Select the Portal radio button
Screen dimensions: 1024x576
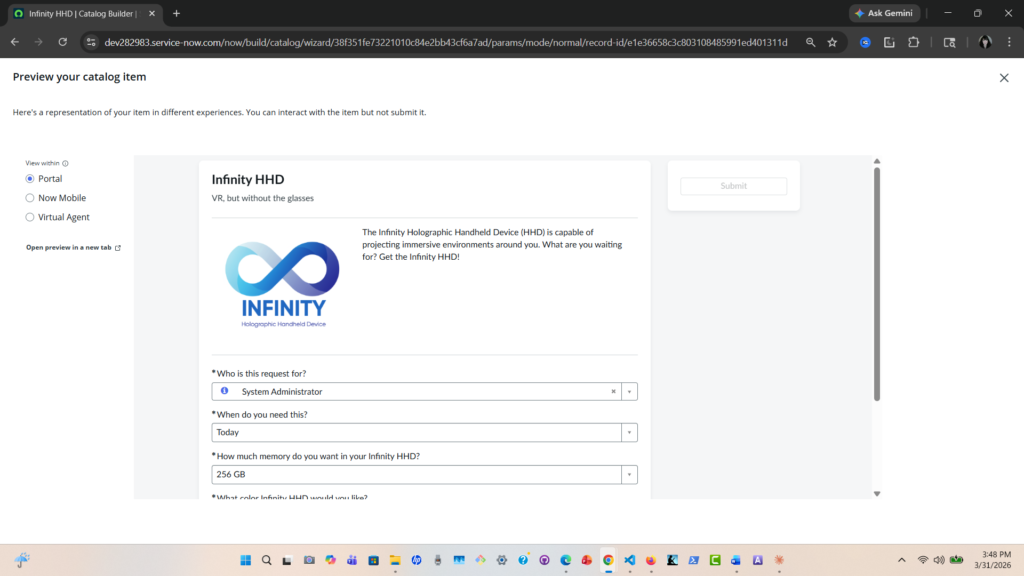point(30,179)
